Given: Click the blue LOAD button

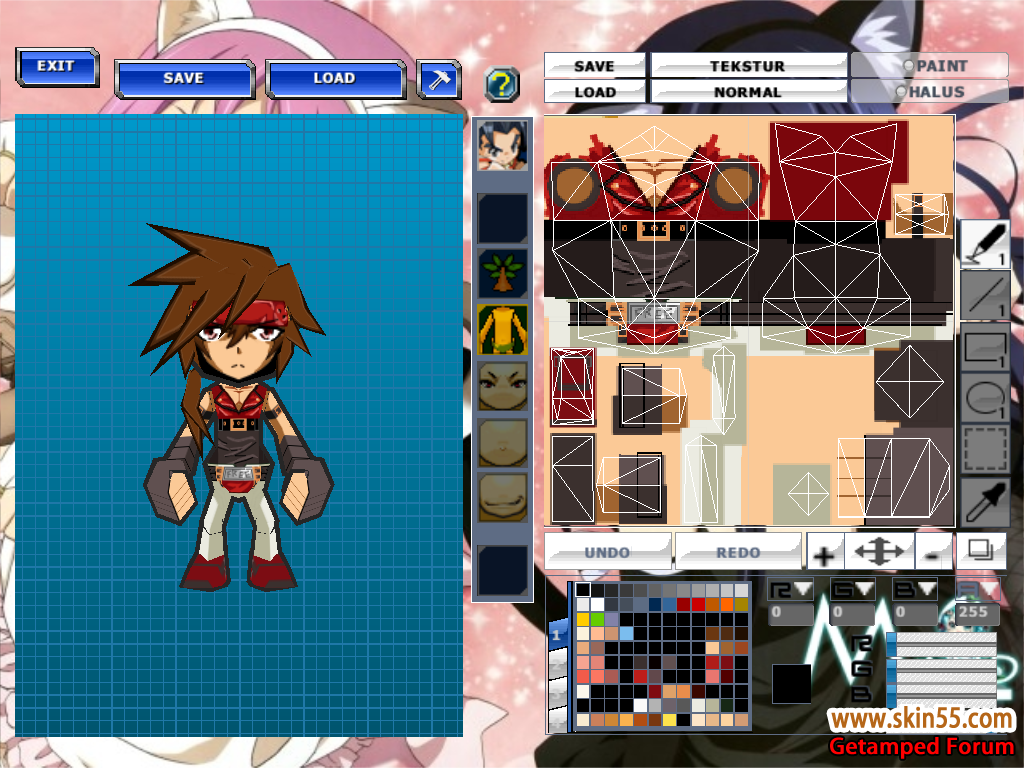Looking at the screenshot, I should coord(336,79).
